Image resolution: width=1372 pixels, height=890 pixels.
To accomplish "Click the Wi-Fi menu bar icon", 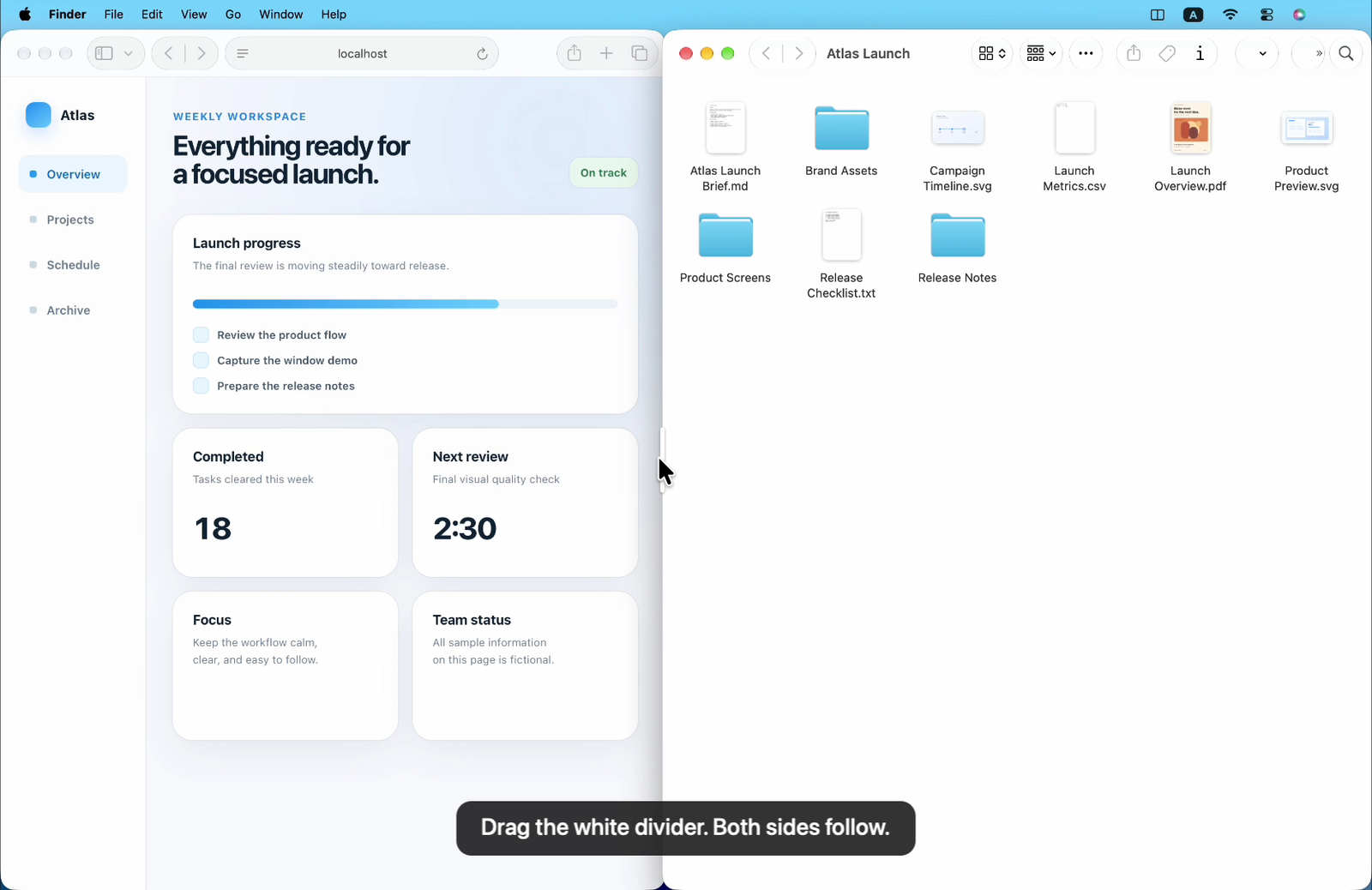I will (x=1231, y=15).
